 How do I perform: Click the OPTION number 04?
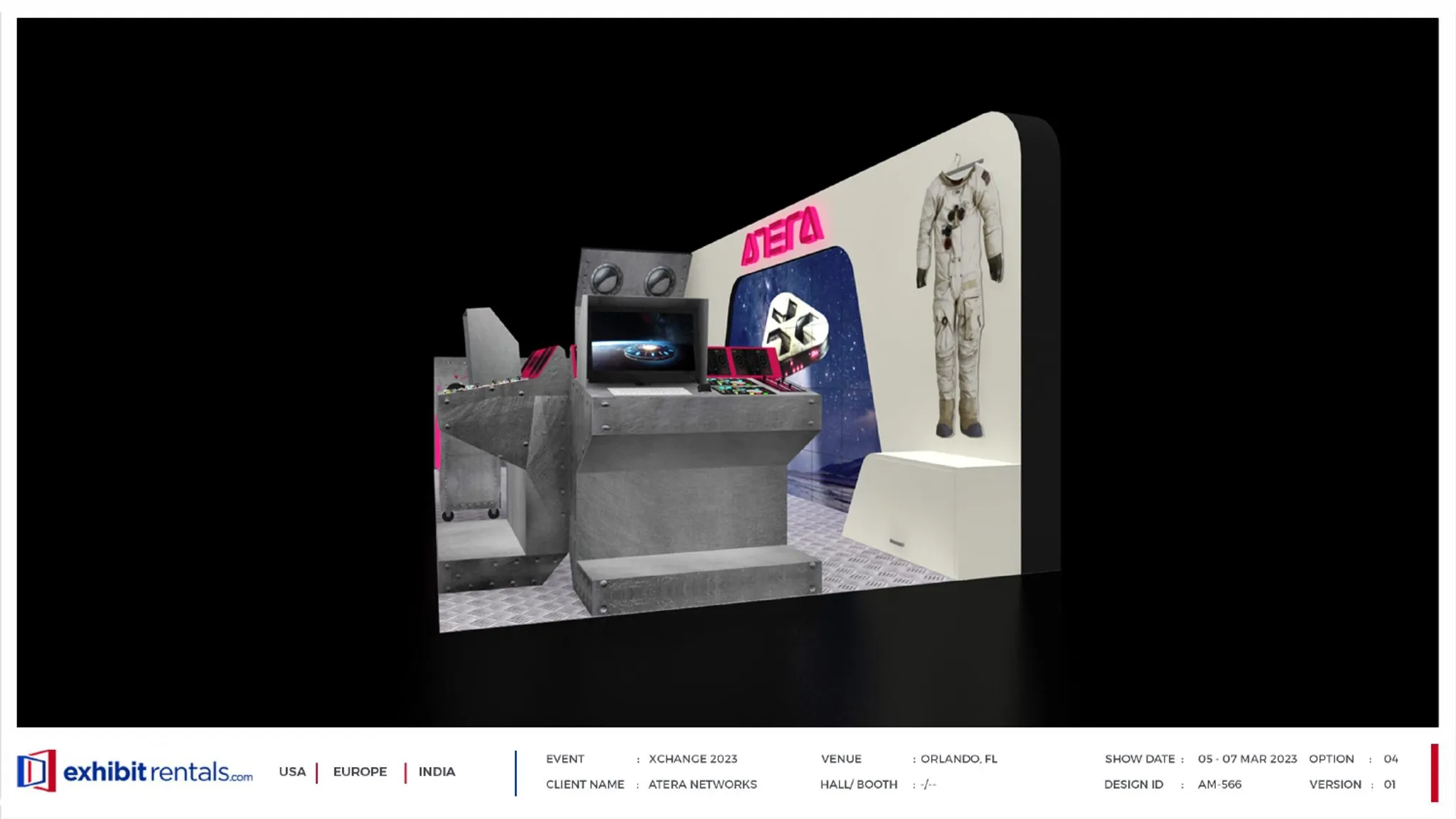(x=1391, y=759)
